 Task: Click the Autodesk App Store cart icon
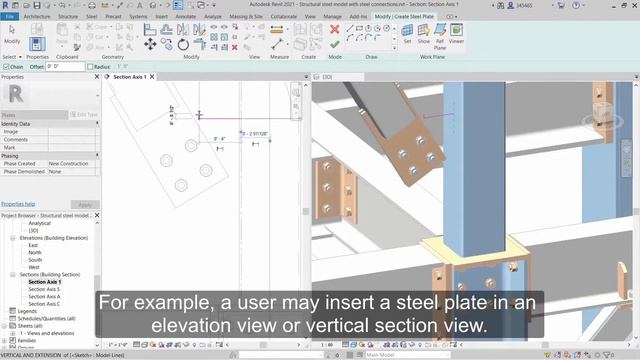(561, 5)
